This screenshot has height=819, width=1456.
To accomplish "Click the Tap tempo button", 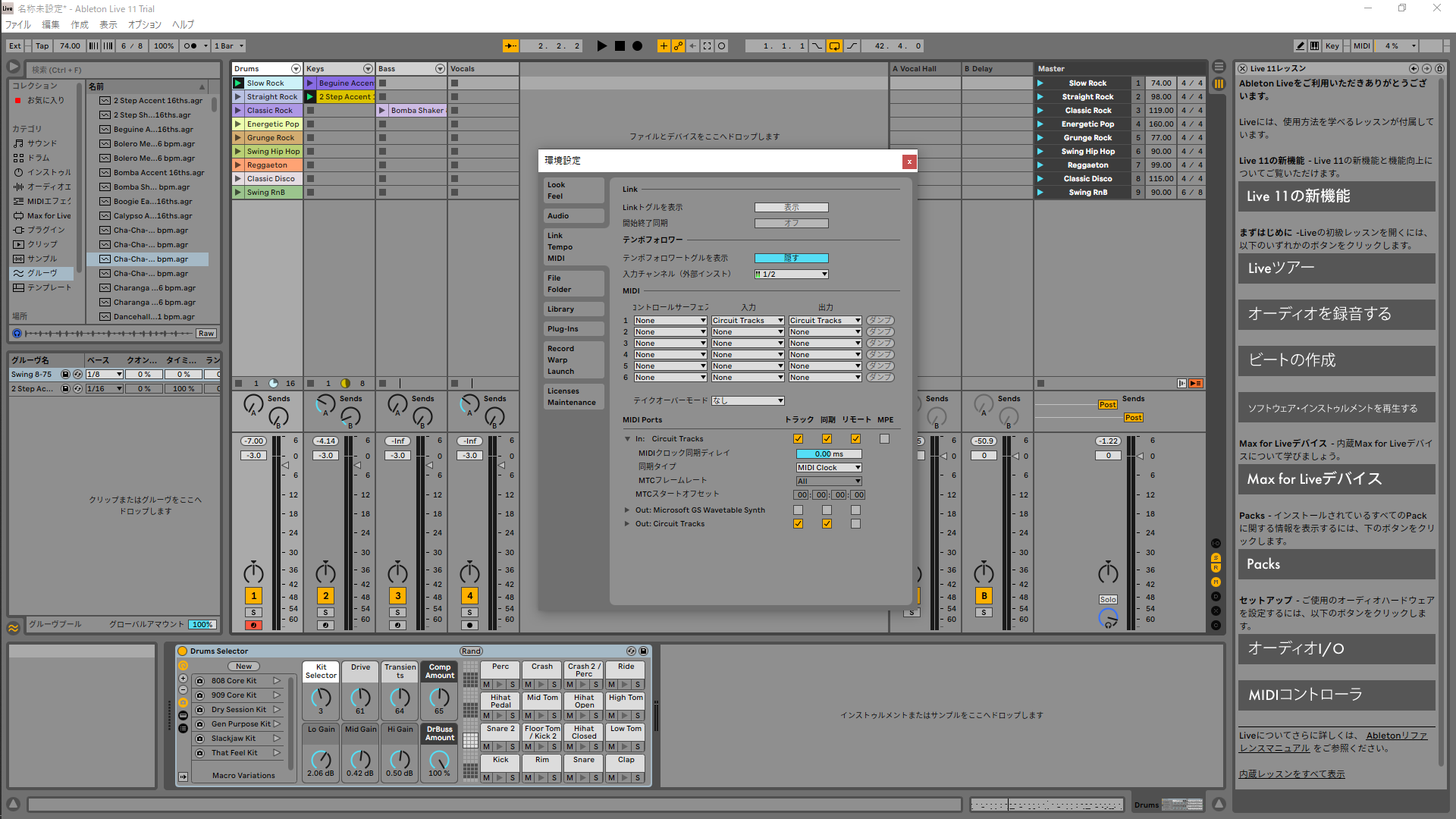I will point(42,46).
